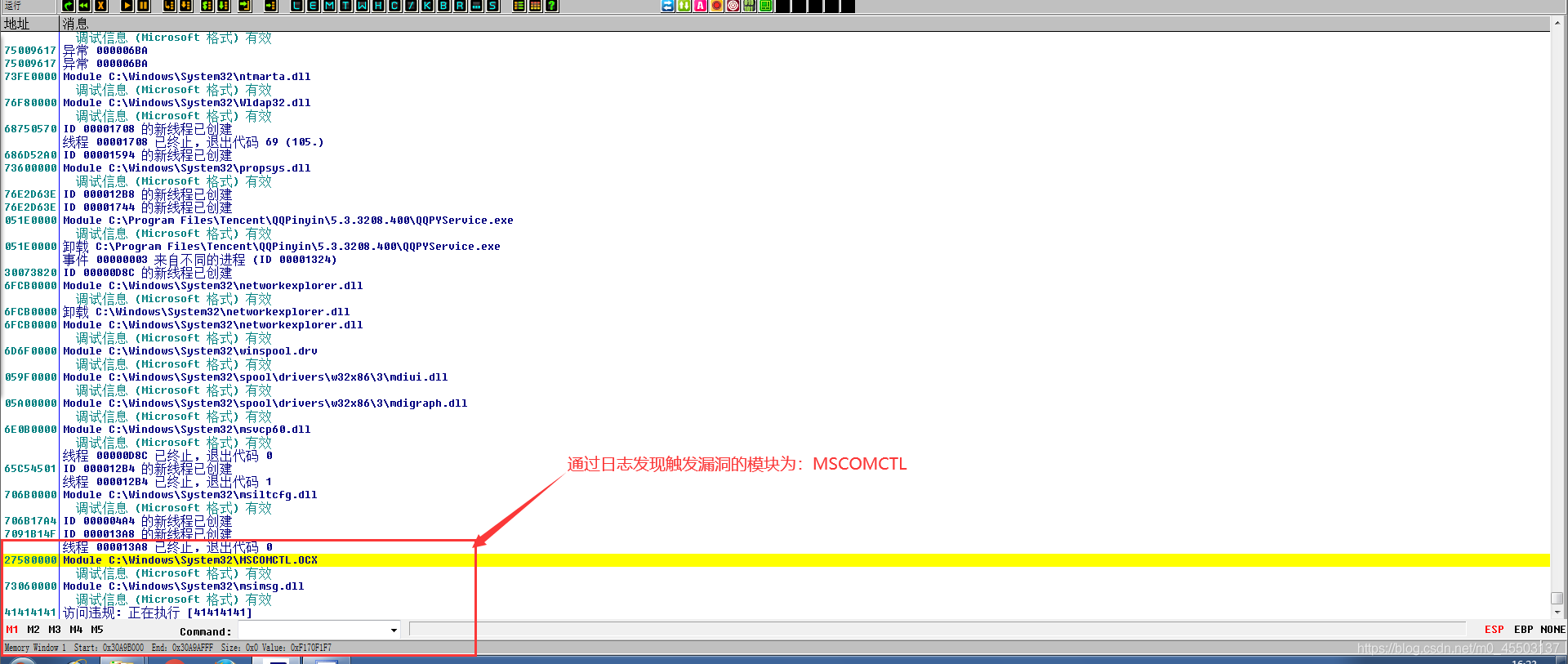This screenshot has width=1568, height=664.
Task: Select the access violation [41414141] row
Action: click(x=775, y=613)
